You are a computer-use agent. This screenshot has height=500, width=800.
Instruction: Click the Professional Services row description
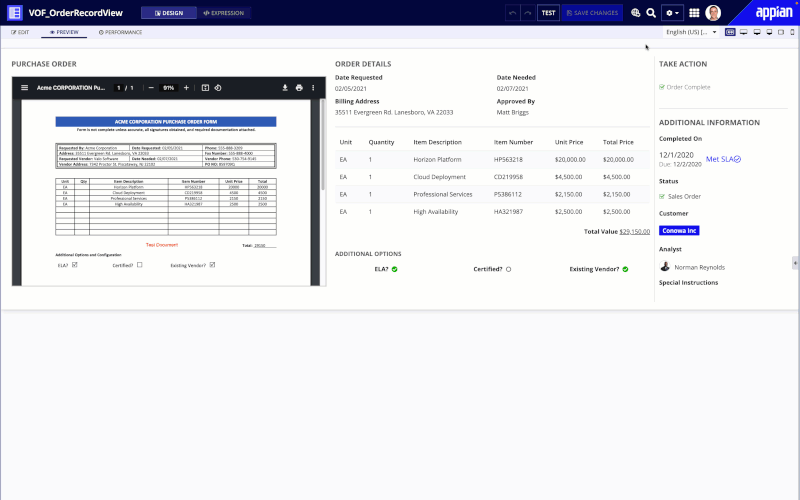[443, 194]
